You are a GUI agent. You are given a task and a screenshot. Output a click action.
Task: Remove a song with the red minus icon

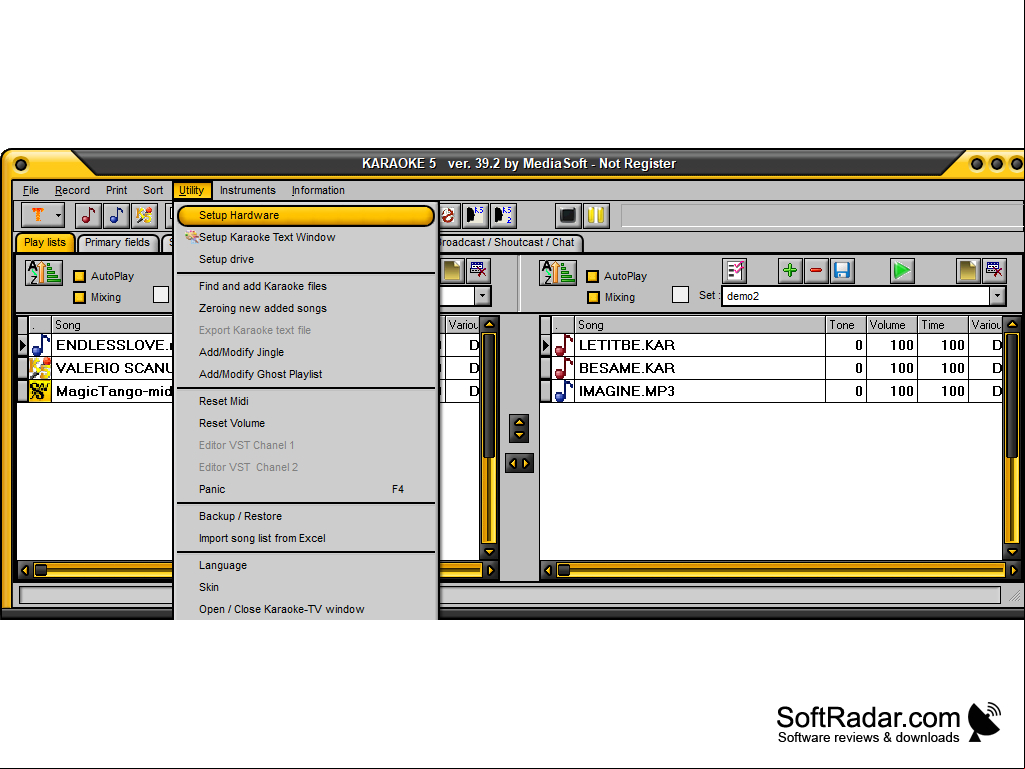tap(816, 271)
